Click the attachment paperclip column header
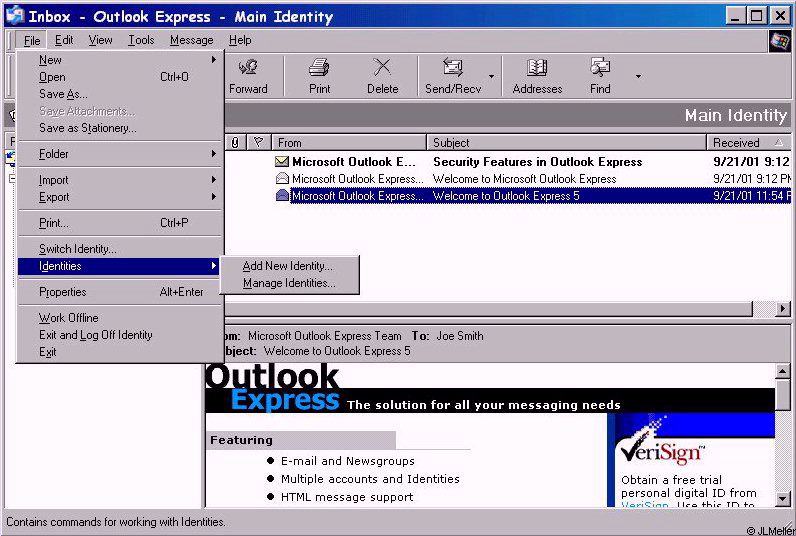Image resolution: width=796 pixels, height=536 pixels. coord(235,143)
